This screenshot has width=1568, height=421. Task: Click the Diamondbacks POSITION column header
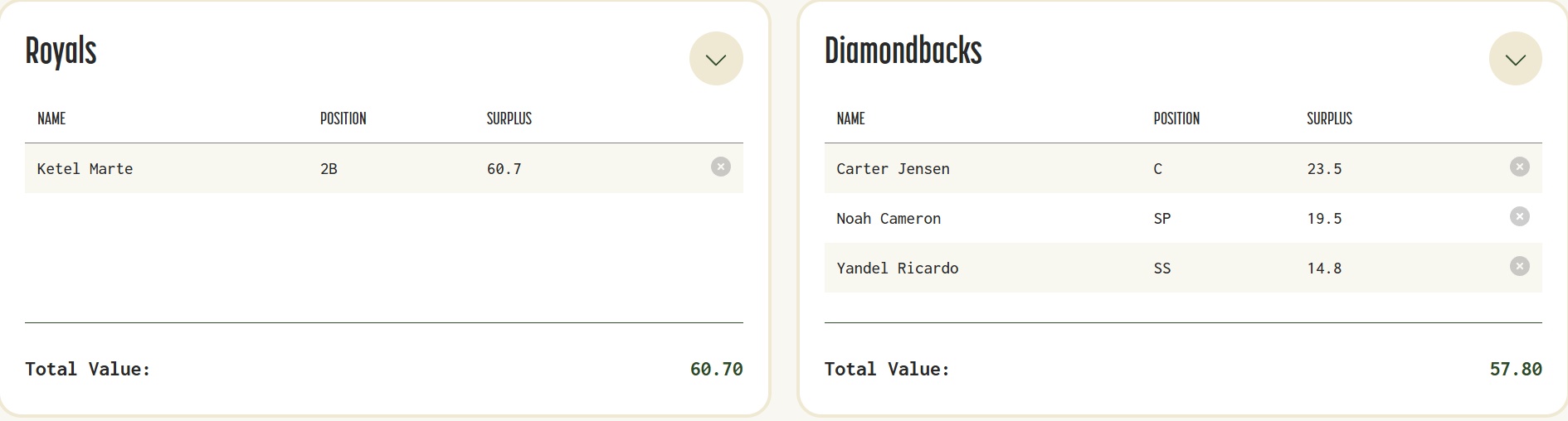(x=1176, y=119)
